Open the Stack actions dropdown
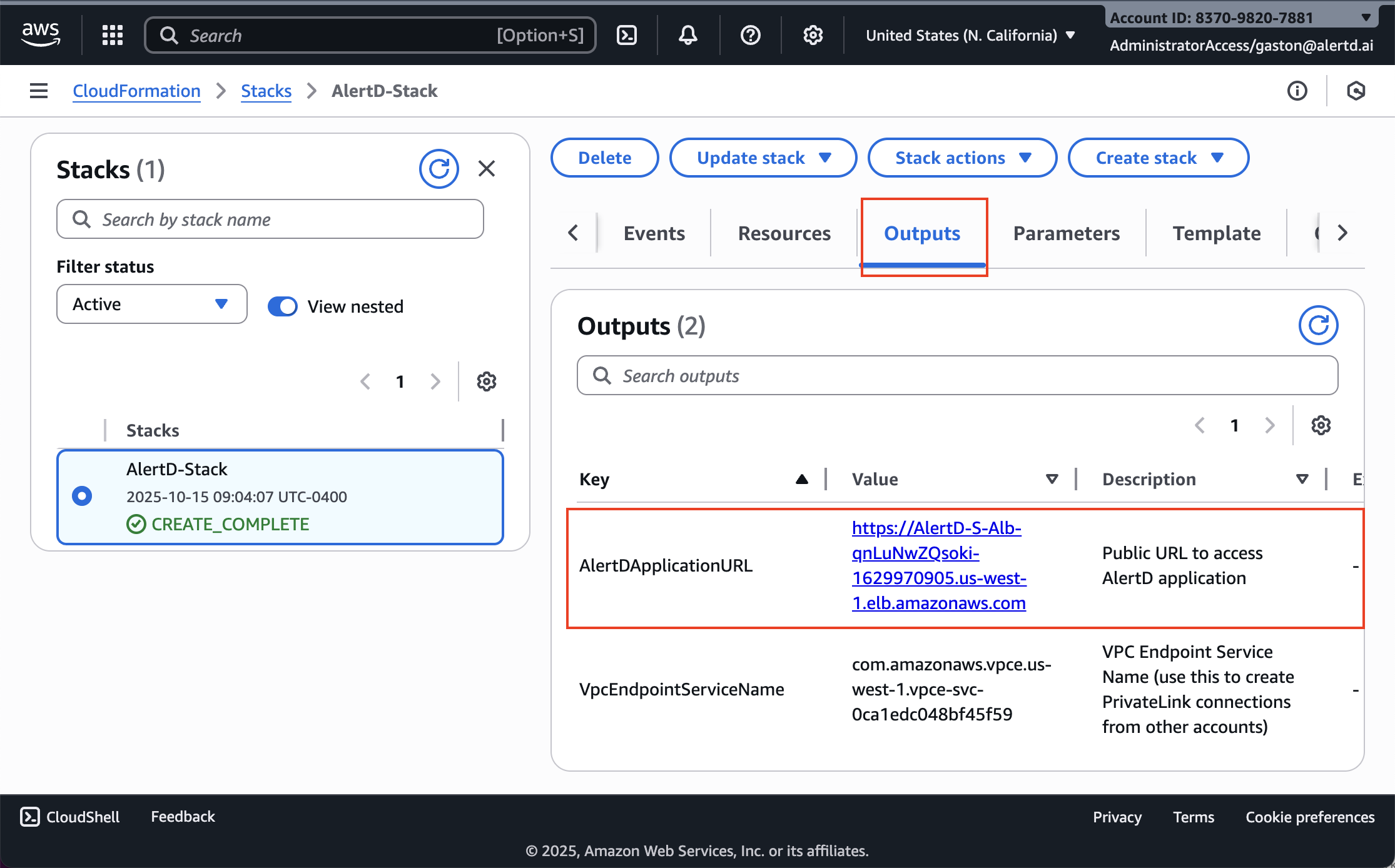 pyautogui.click(x=961, y=158)
